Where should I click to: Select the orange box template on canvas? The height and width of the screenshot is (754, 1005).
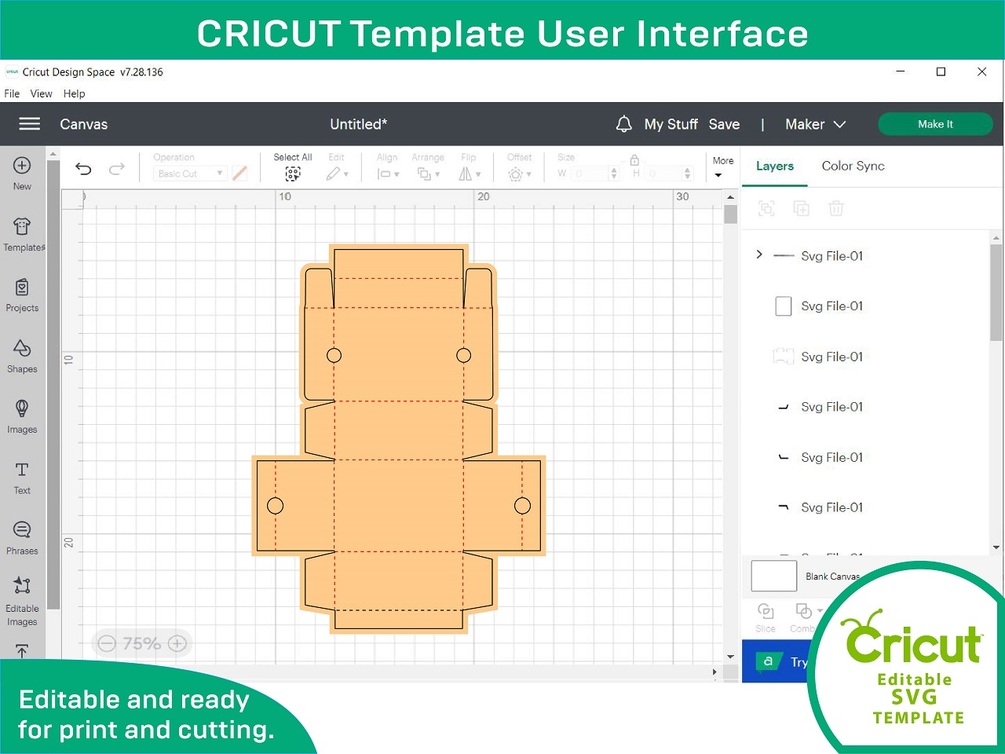399,439
